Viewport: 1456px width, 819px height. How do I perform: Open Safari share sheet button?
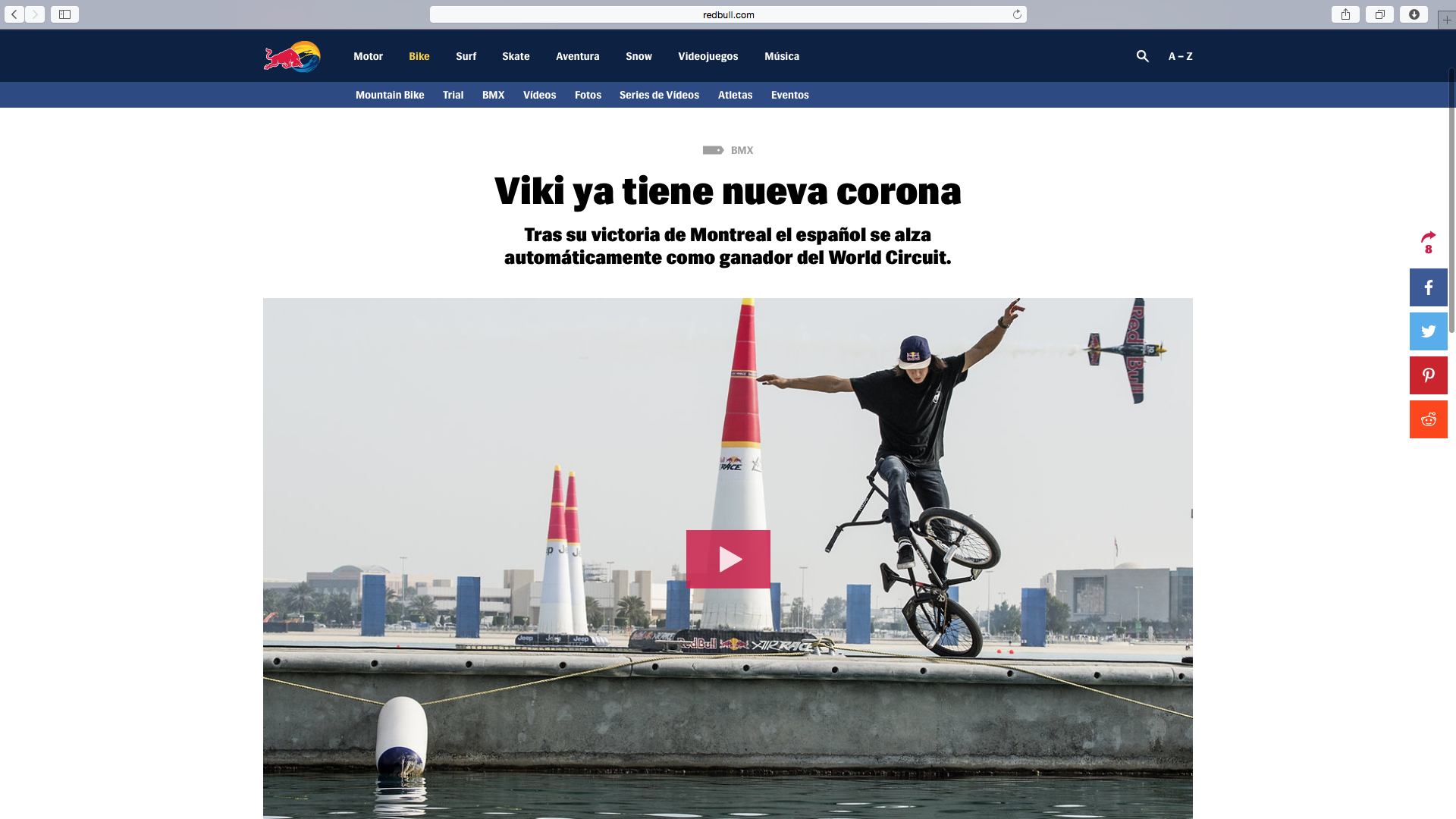click(1345, 14)
